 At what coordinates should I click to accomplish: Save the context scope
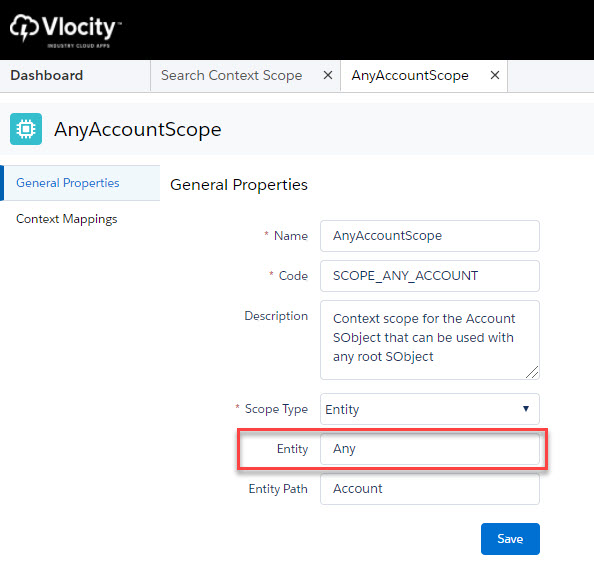pyautogui.click(x=510, y=539)
